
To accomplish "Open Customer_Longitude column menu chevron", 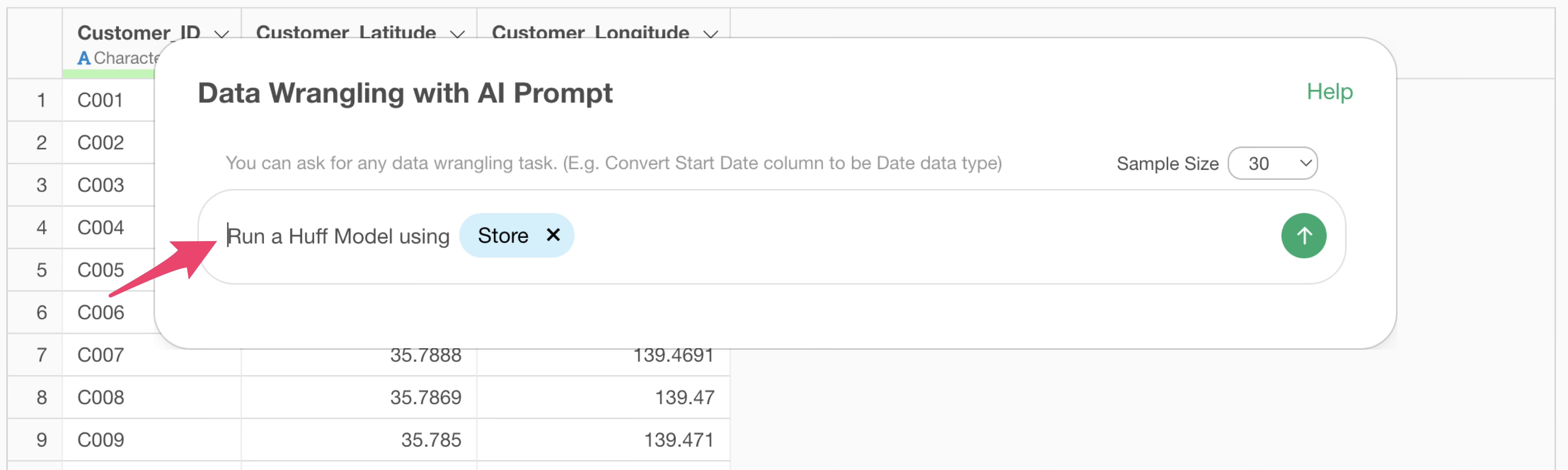I will click(710, 34).
